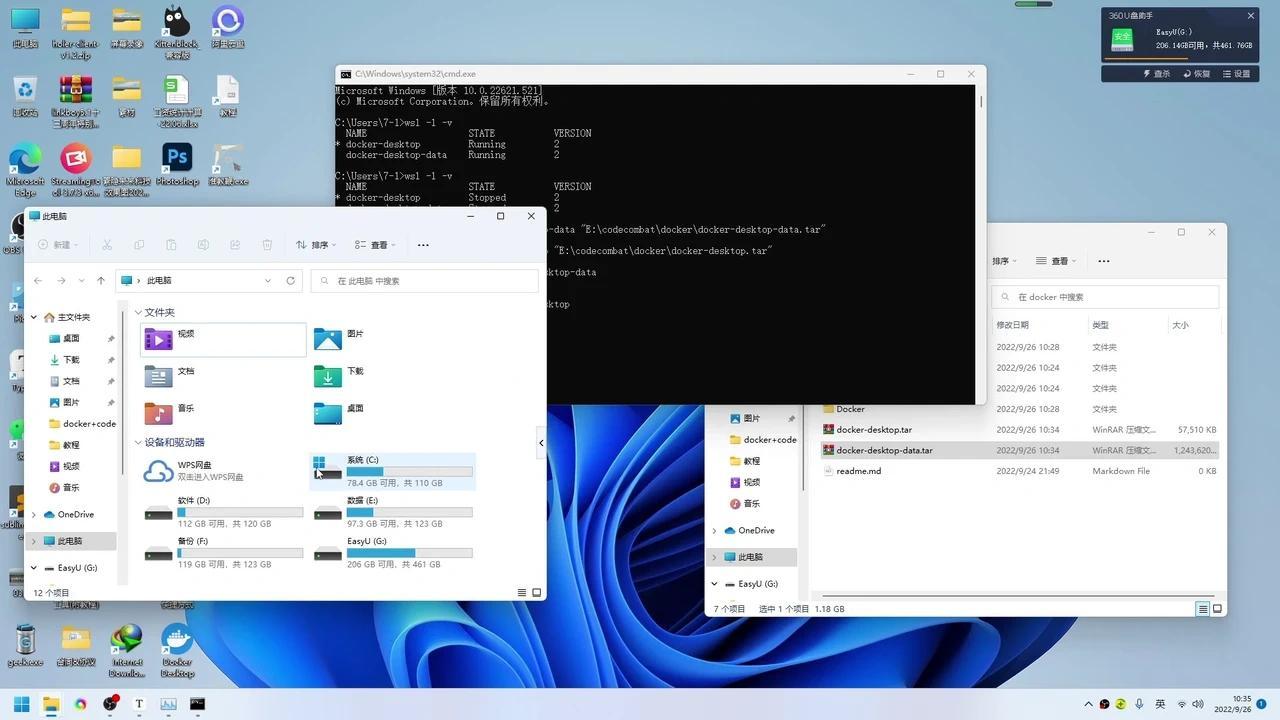The image size is (1280, 720).
Task: Open the 查看 view dropdown
Action: [x=378, y=244]
